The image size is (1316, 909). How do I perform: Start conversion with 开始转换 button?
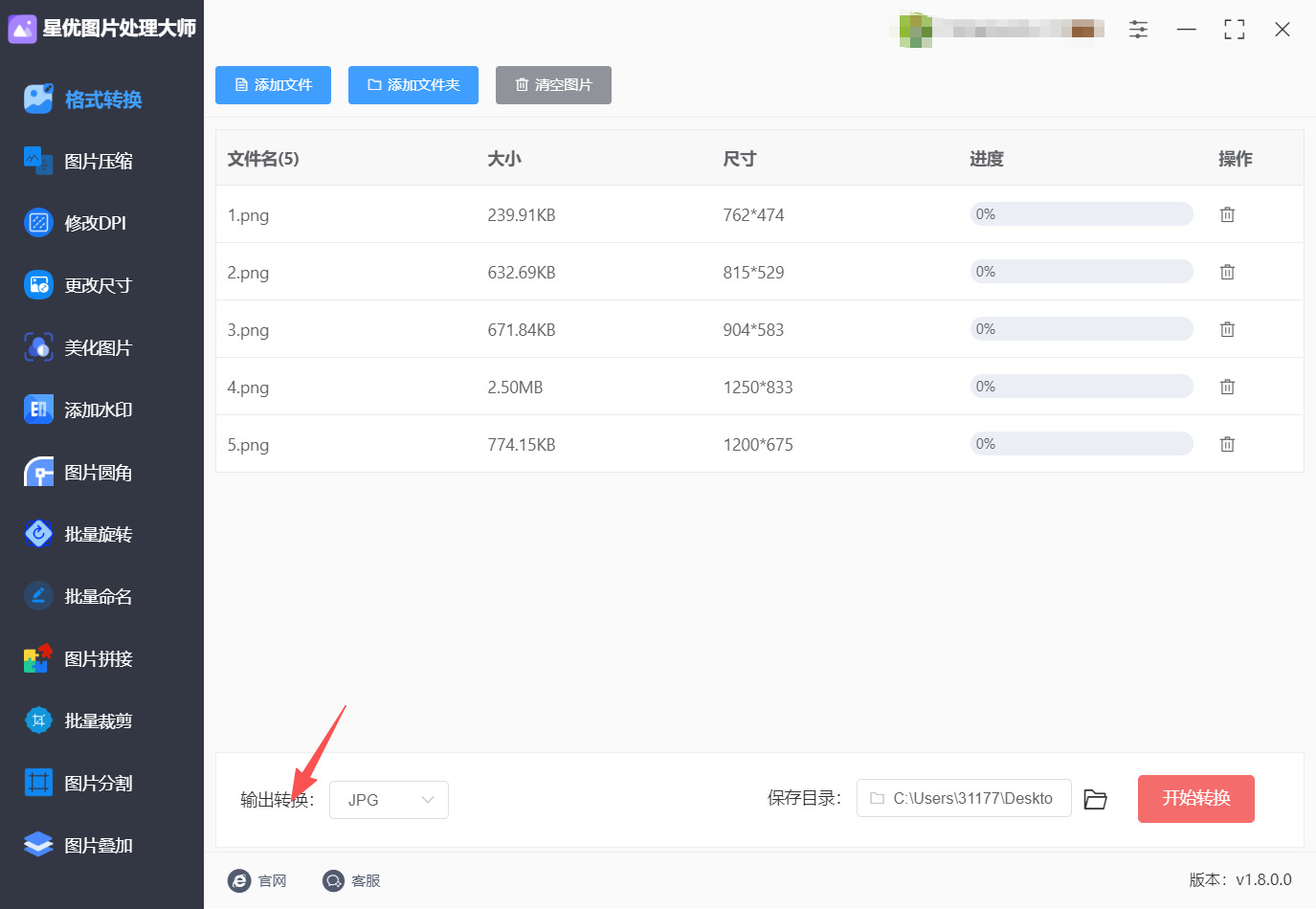tap(1196, 799)
